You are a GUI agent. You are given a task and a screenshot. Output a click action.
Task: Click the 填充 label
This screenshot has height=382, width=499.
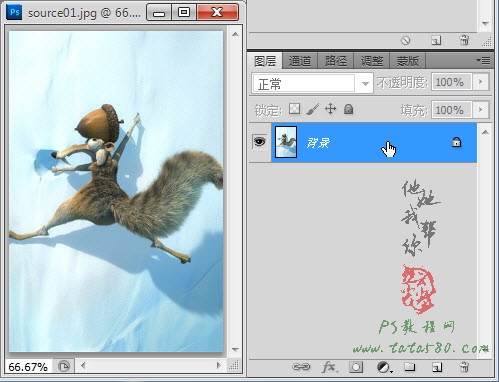(x=414, y=110)
